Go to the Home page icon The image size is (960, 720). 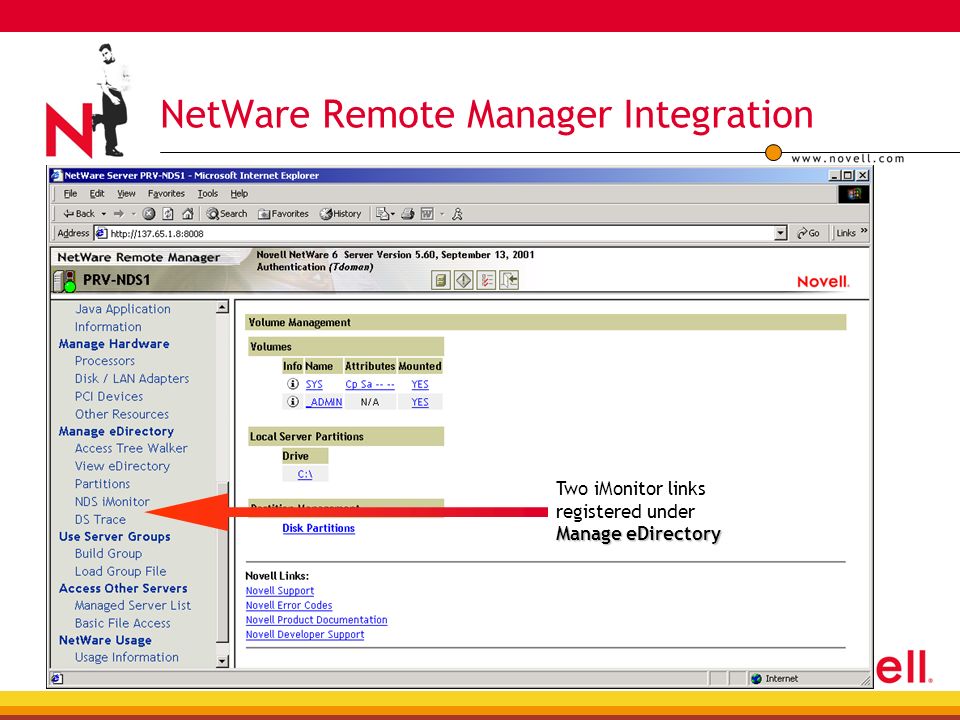(187, 214)
